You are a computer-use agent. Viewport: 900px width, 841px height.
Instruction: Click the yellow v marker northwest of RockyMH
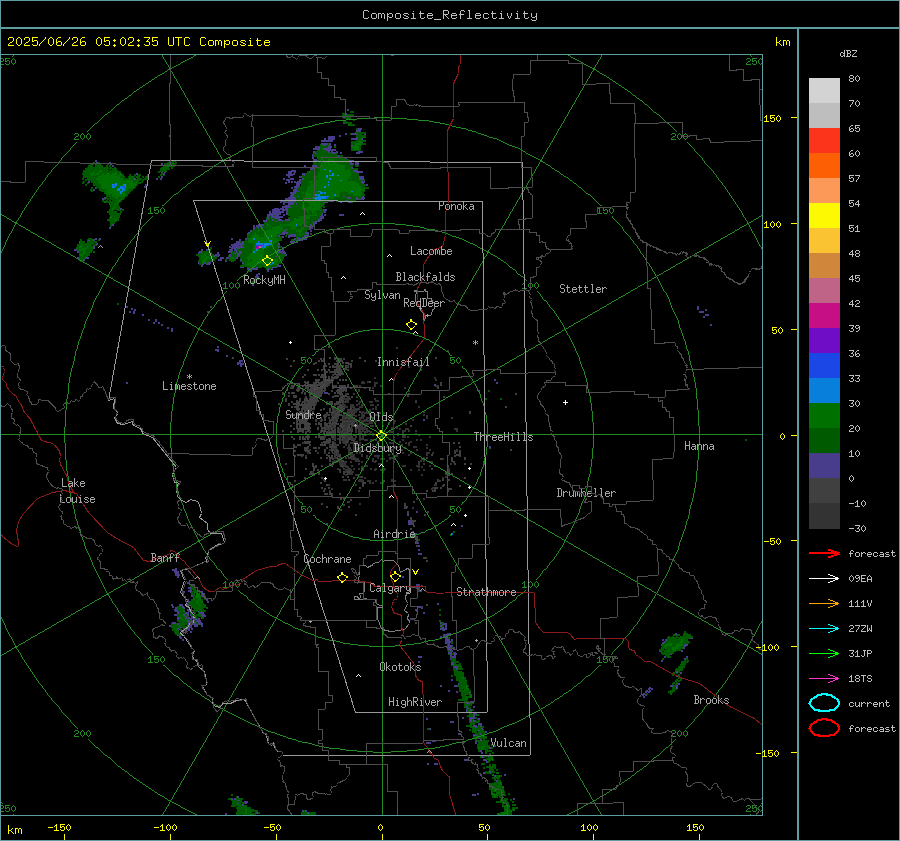(208, 244)
